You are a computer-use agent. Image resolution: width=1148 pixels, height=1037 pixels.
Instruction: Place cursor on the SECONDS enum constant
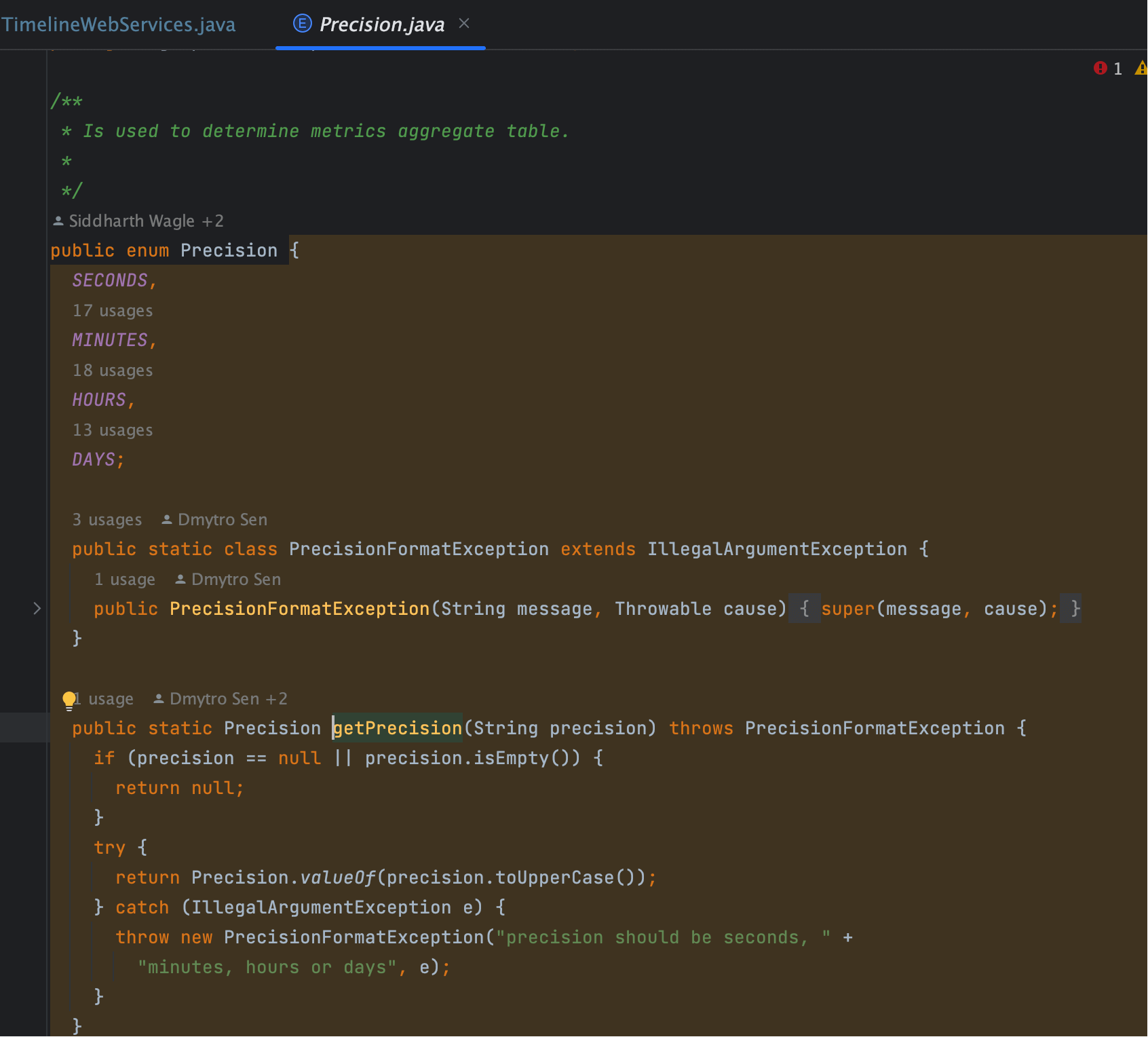point(110,280)
